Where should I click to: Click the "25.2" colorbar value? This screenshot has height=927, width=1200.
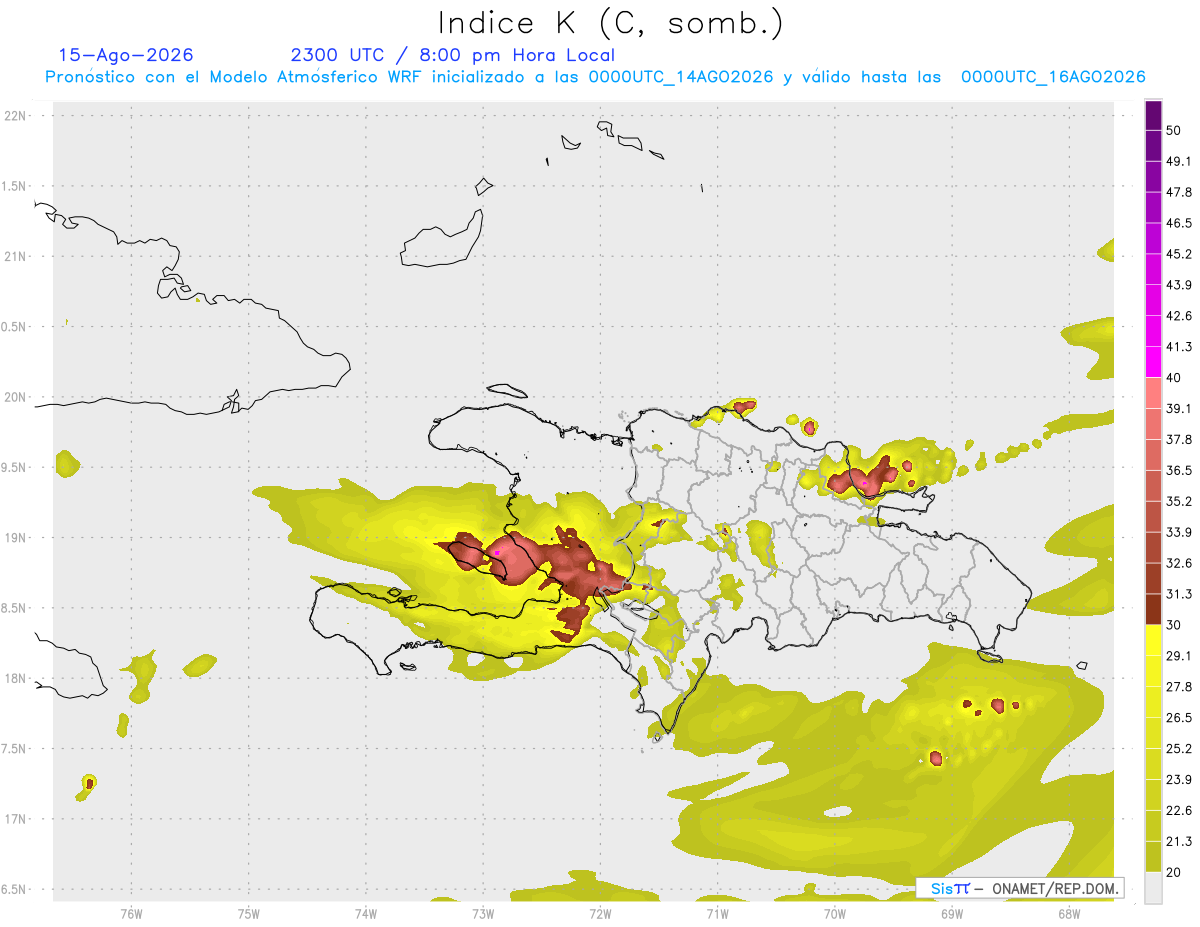click(1179, 749)
